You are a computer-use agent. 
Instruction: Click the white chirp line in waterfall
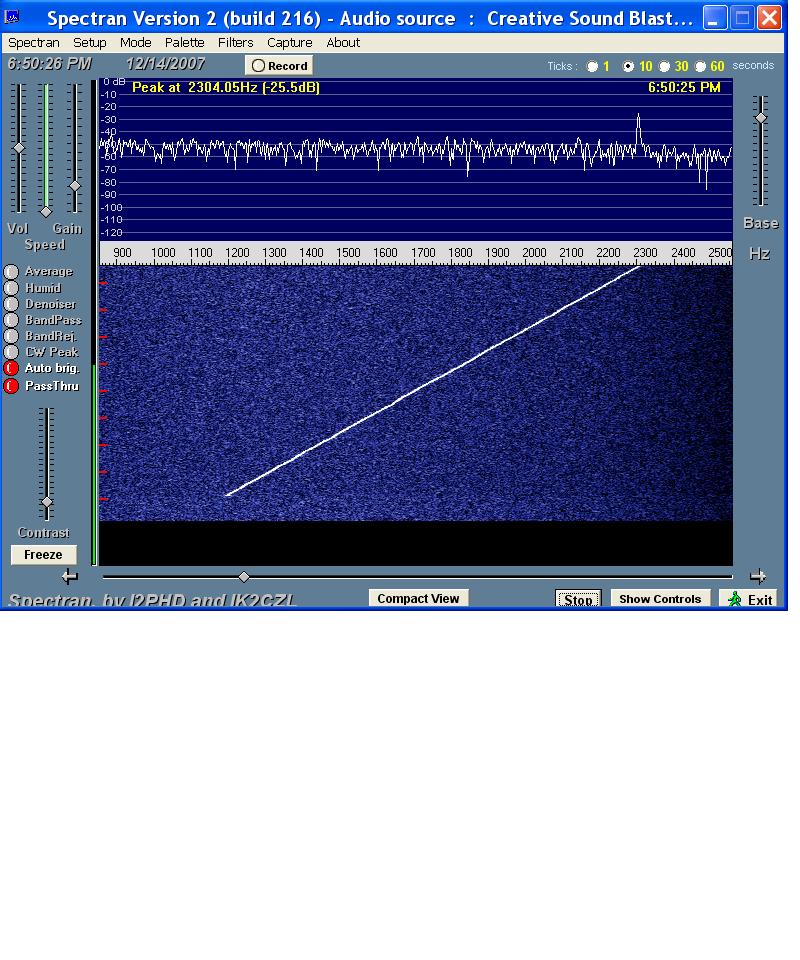pos(433,381)
